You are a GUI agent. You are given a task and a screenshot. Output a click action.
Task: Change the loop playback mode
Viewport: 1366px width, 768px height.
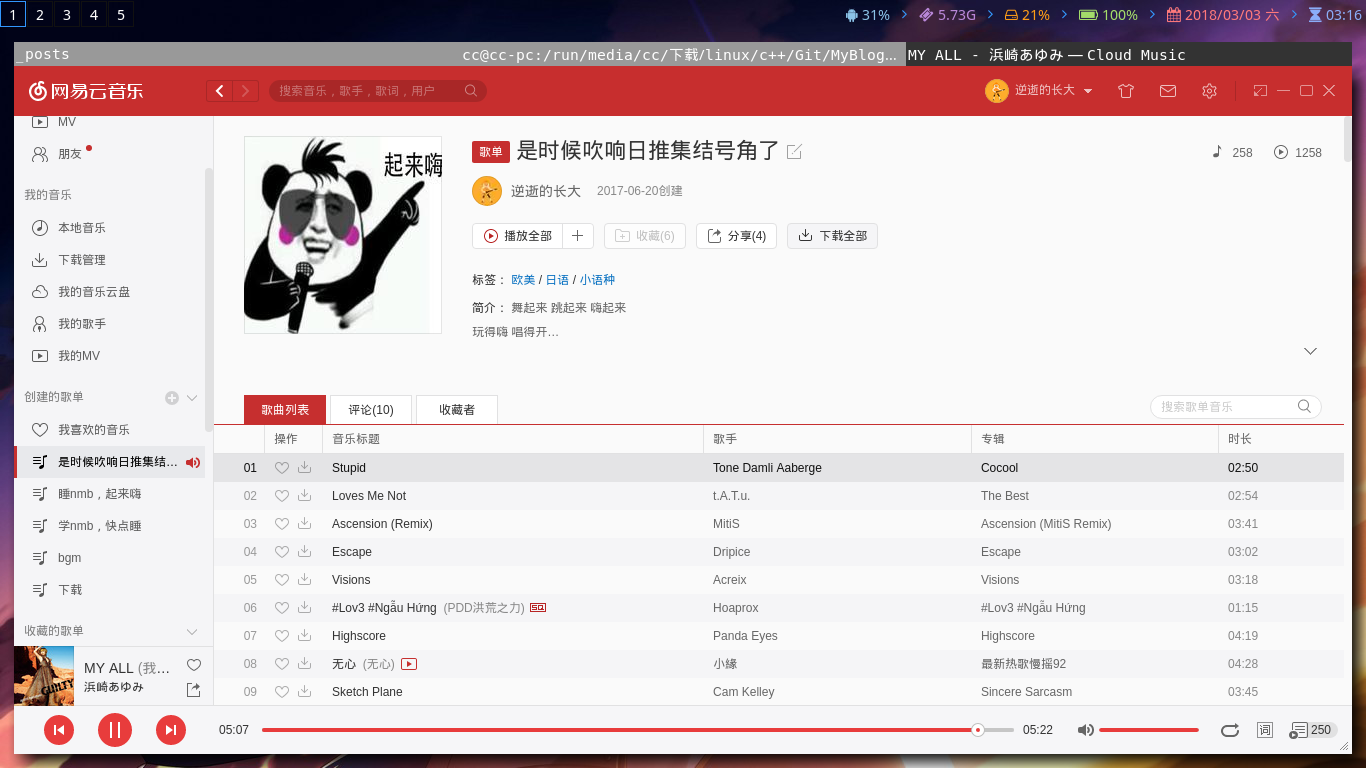coord(1230,730)
